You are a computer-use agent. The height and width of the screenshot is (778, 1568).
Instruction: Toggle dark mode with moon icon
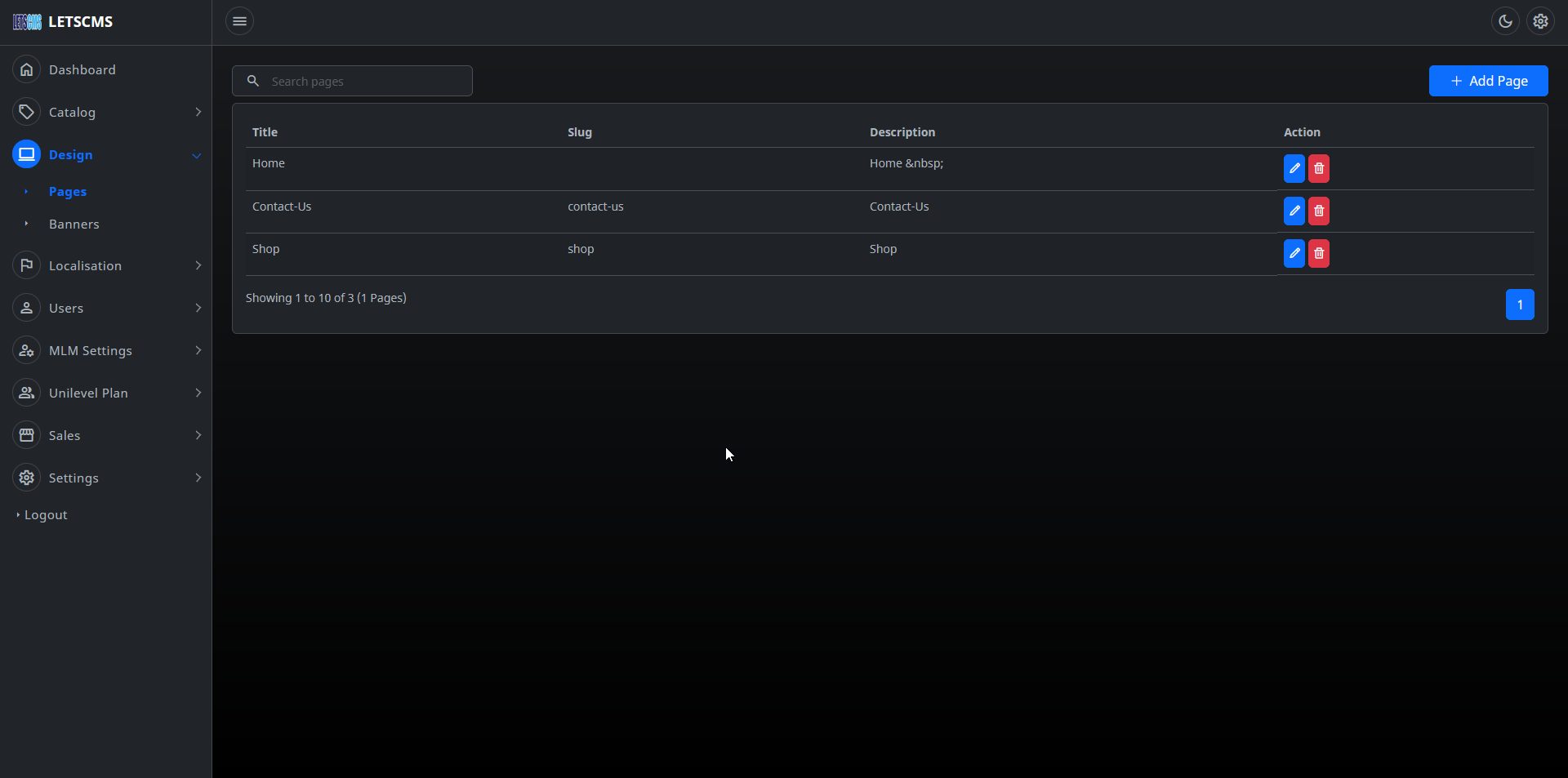click(x=1504, y=21)
